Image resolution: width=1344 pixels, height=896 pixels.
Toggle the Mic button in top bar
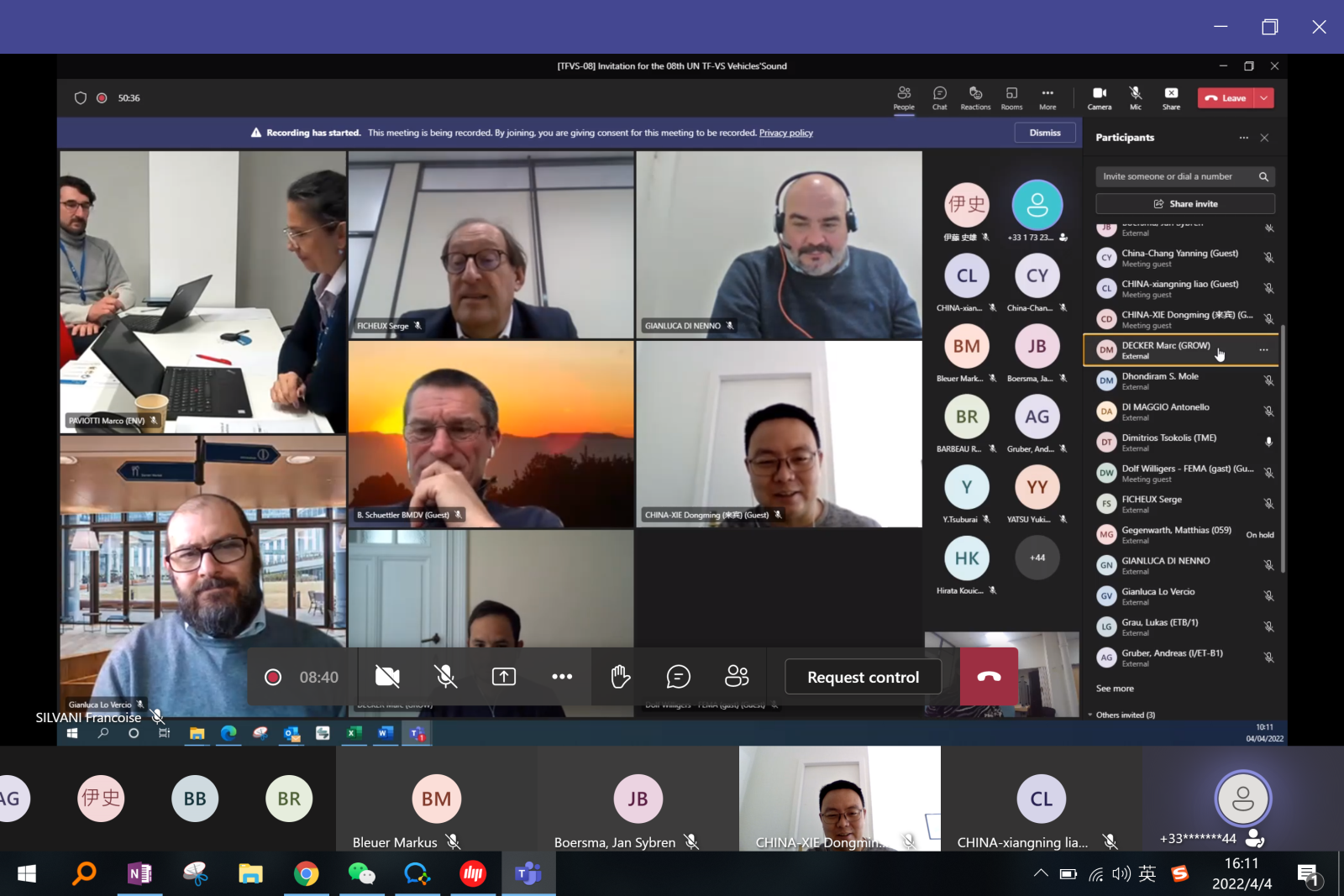tap(1135, 97)
